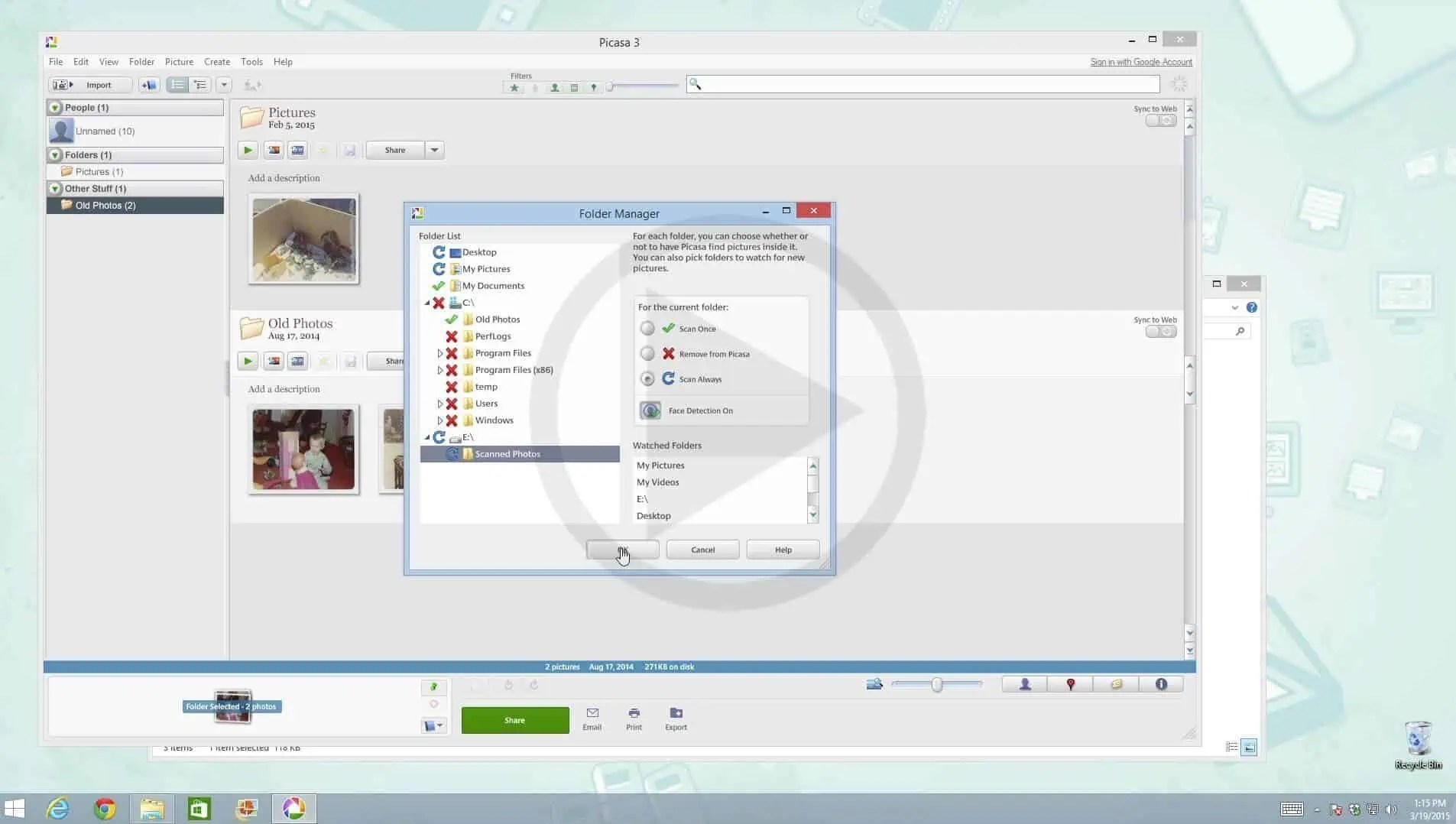Click the Print icon in bottom toolbar
The image size is (1456, 824).
634,719
